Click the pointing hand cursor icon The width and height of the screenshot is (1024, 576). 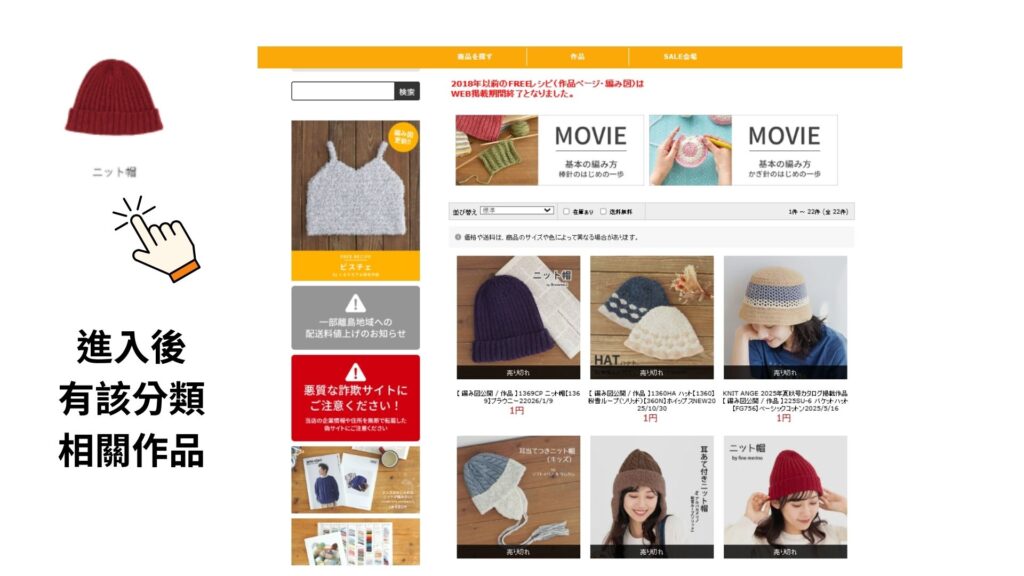coord(160,238)
